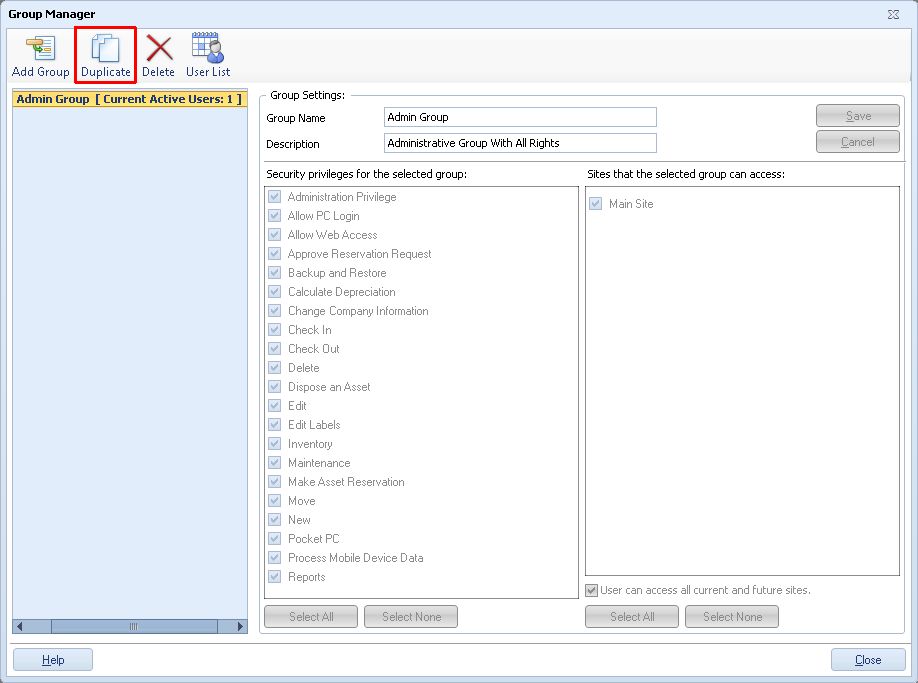The width and height of the screenshot is (918, 683).
Task: Open the User List
Action: (207, 55)
